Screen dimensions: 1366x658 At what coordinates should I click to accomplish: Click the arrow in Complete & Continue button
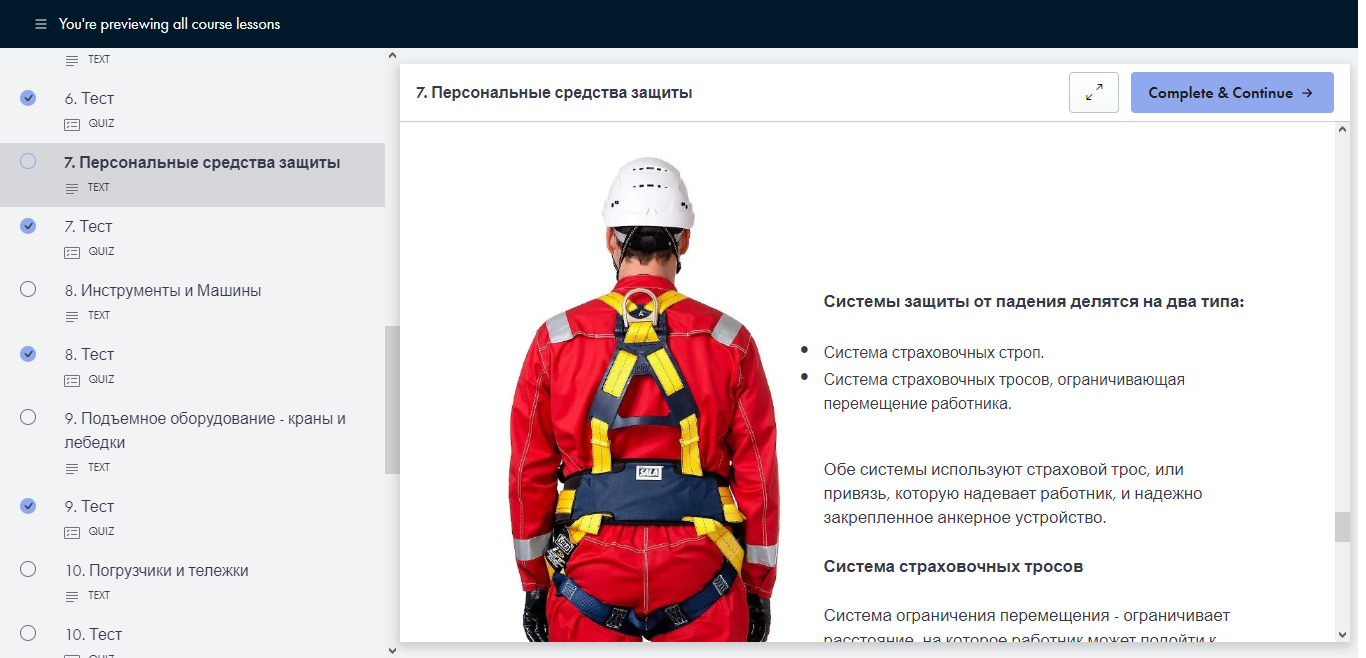(x=1307, y=93)
